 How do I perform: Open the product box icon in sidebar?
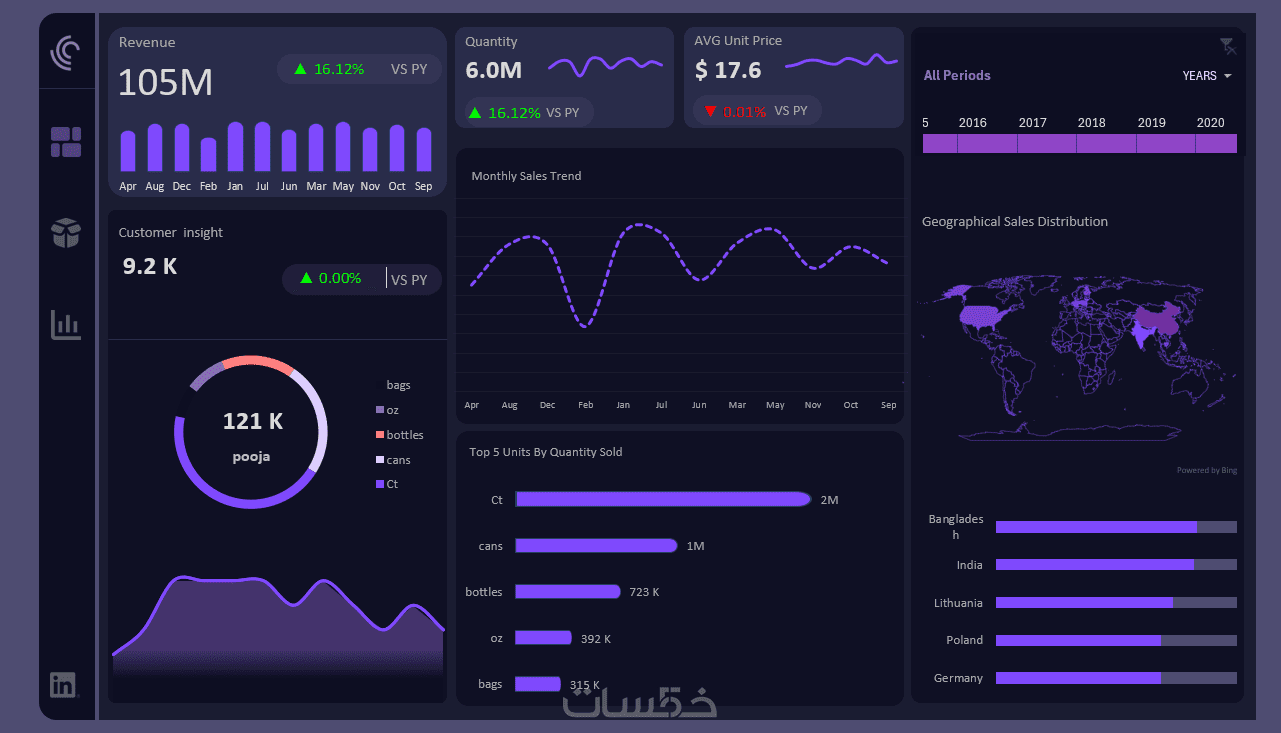[66, 233]
